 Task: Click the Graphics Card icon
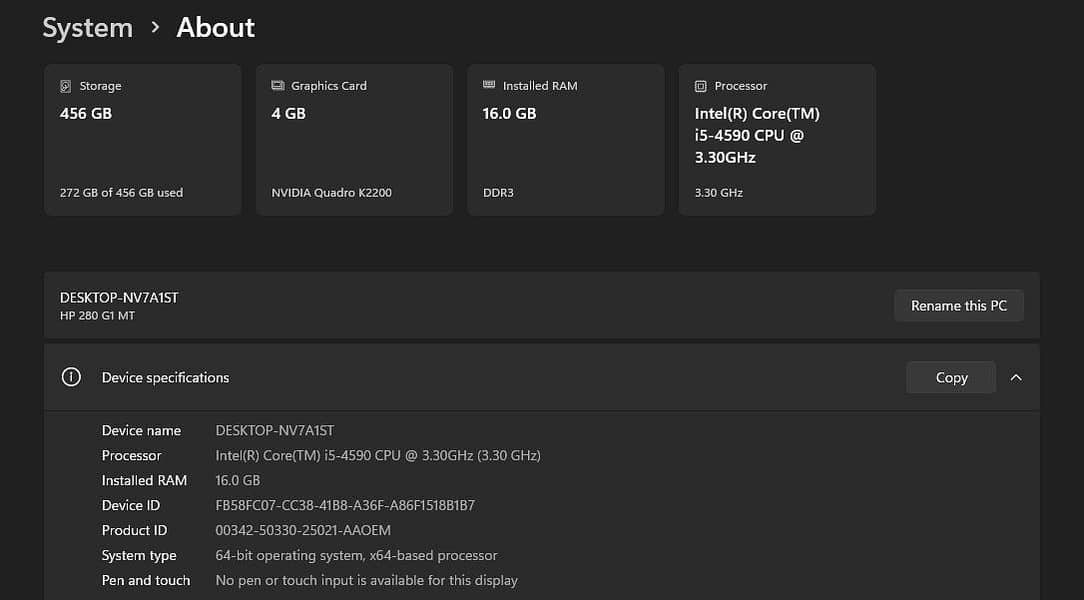click(x=278, y=86)
